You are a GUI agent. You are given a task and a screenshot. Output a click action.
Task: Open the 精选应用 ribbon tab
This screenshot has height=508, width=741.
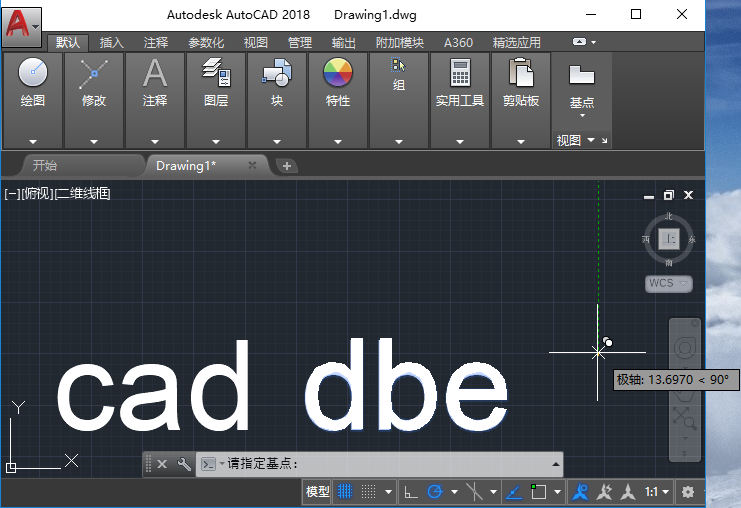[x=517, y=43]
